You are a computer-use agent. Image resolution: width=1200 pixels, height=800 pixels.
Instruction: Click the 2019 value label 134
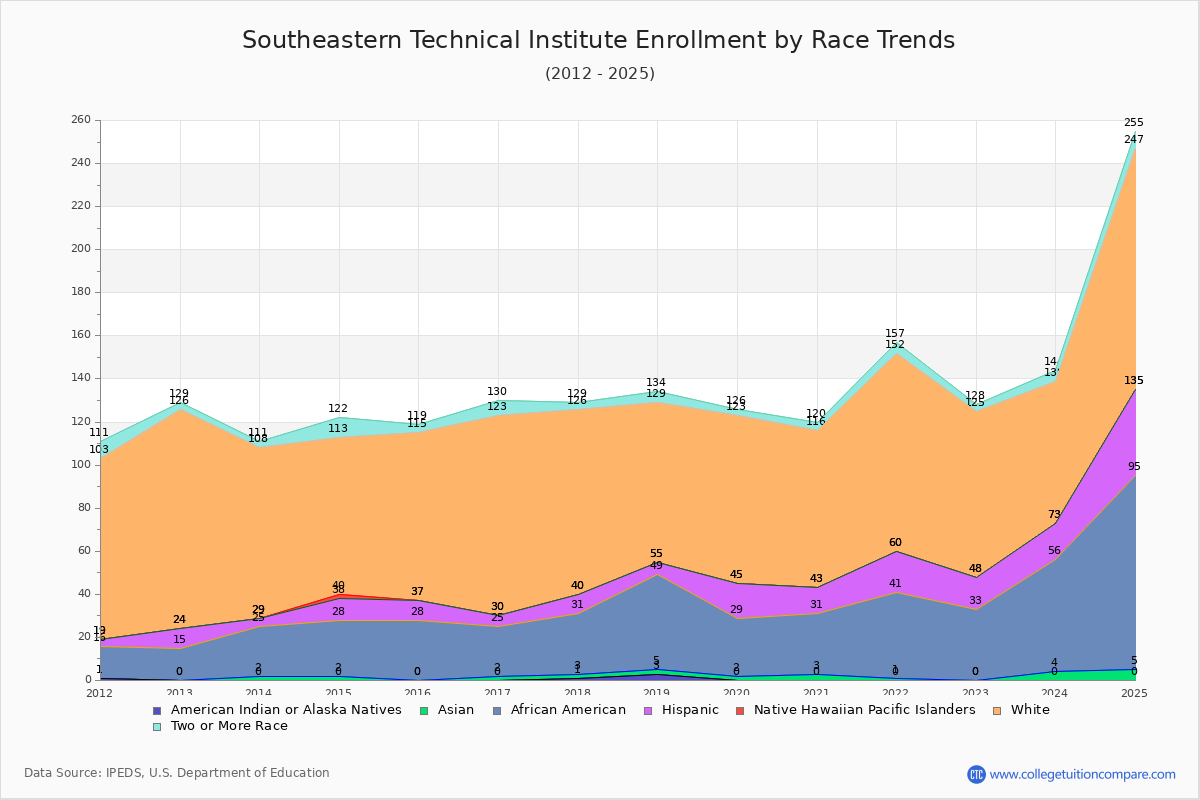pos(656,383)
